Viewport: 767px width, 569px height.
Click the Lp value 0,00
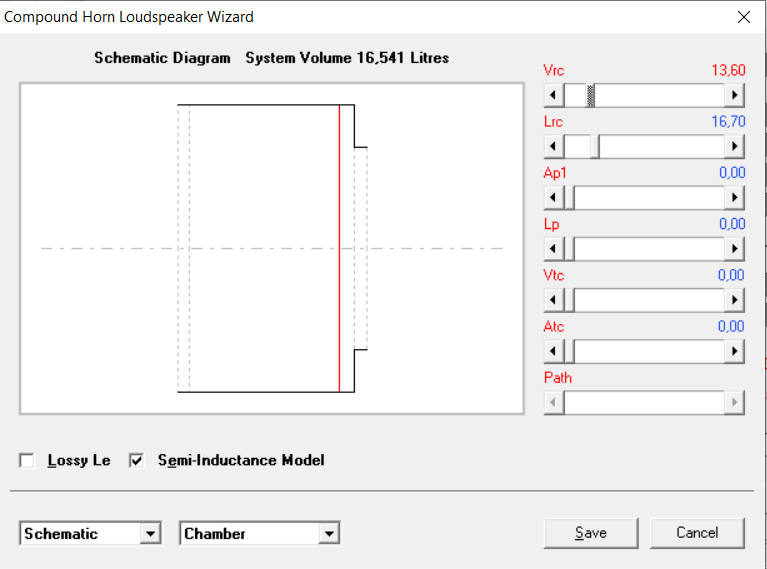(x=732, y=224)
